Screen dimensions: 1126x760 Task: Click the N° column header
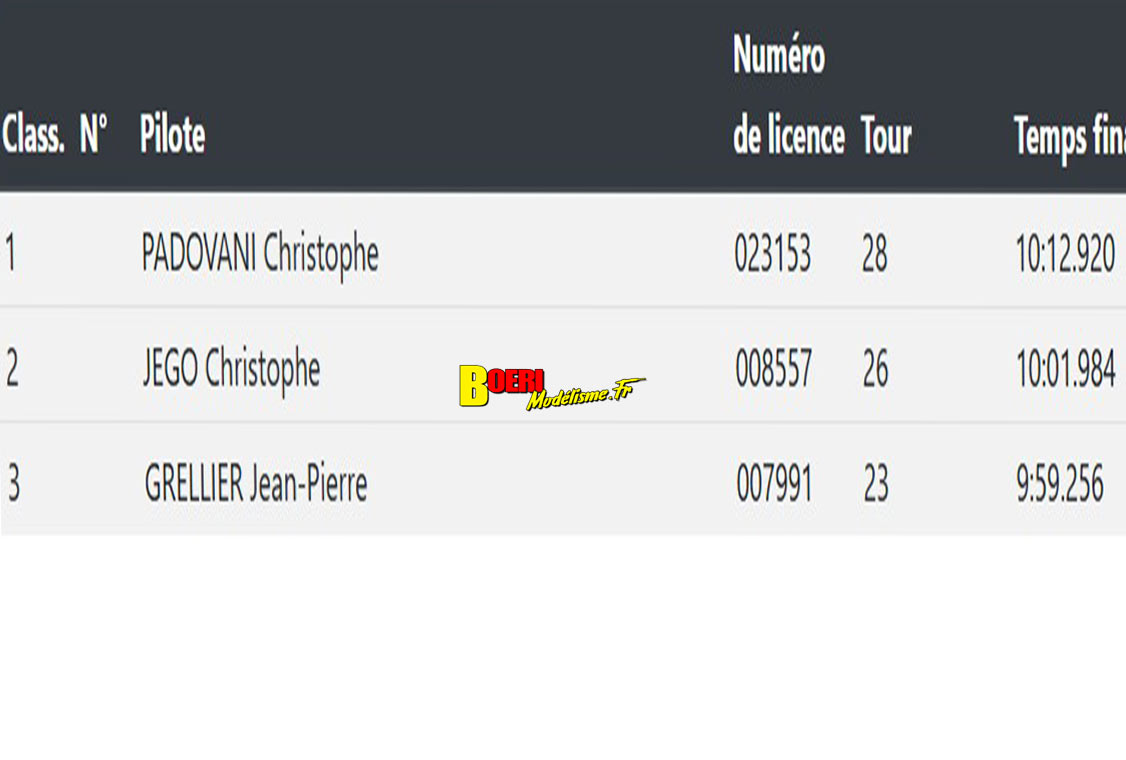coord(93,135)
